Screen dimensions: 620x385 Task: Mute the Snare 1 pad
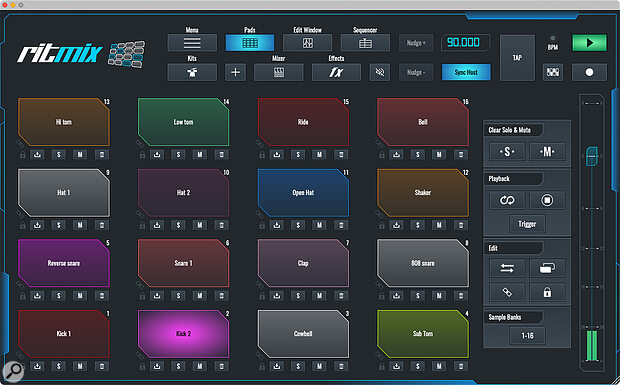point(200,295)
